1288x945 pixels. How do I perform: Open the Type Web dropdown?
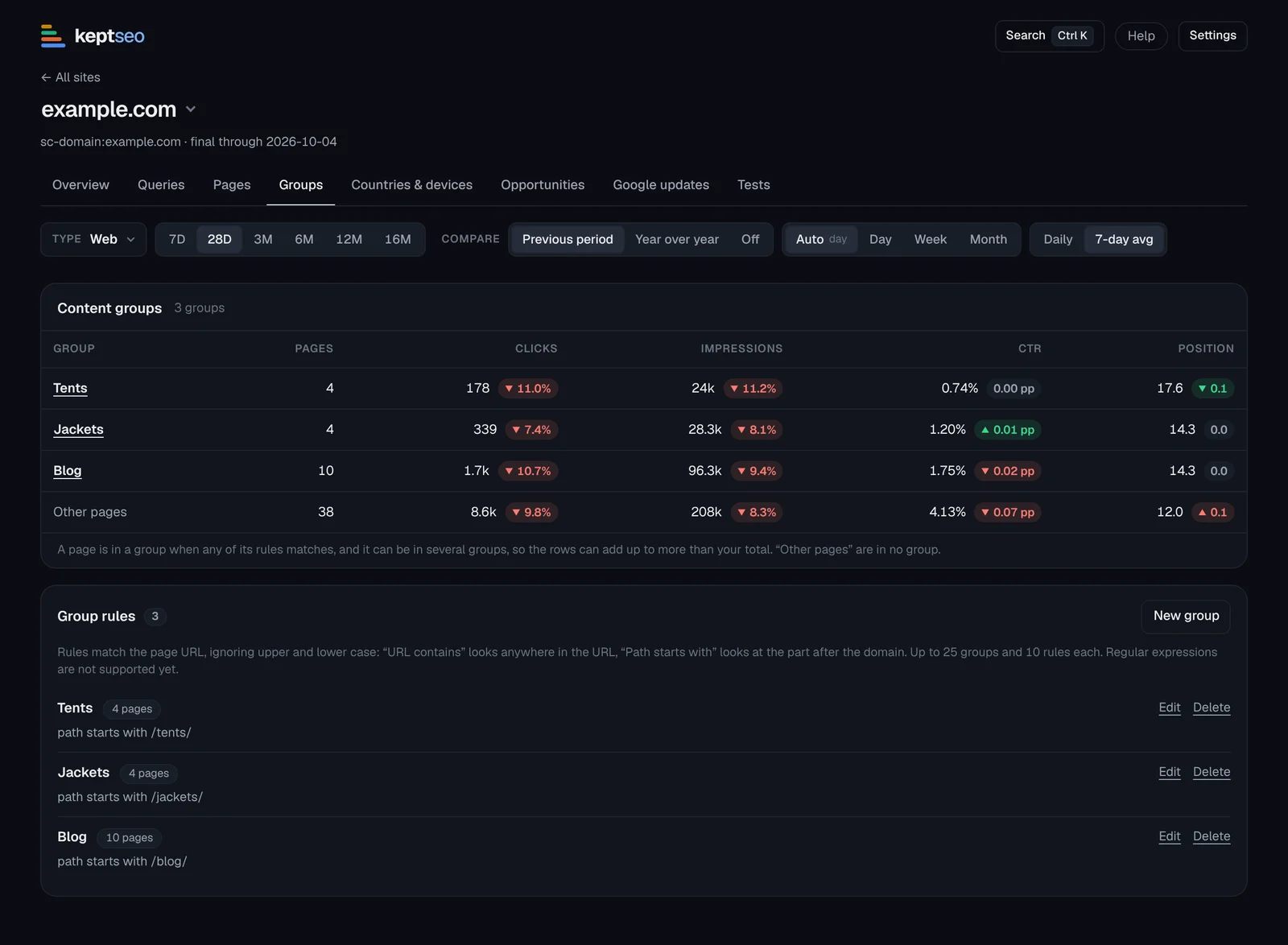(x=93, y=239)
